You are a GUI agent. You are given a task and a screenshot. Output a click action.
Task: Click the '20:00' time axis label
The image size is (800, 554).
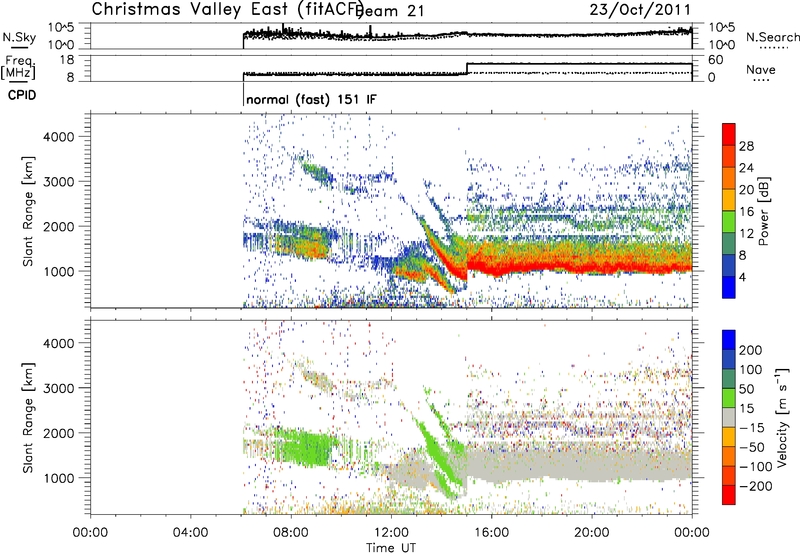pos(591,533)
